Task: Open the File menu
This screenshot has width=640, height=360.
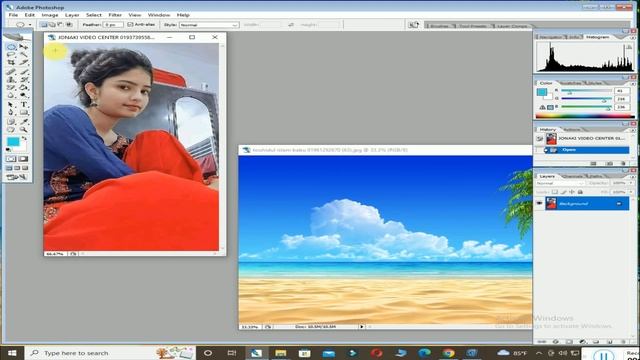Action: [13, 15]
